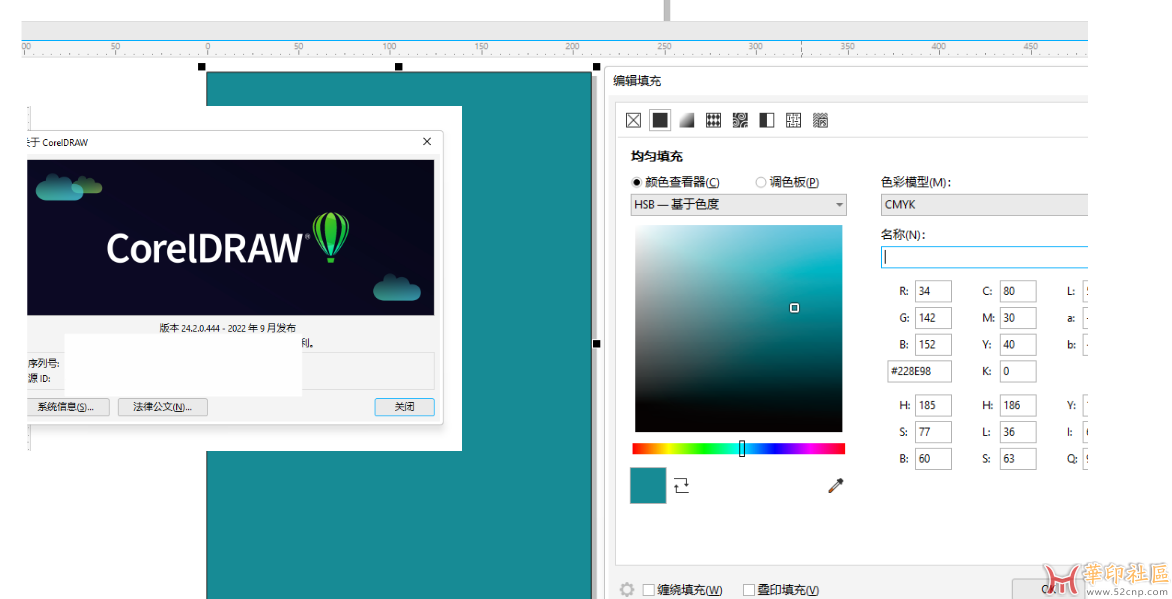The image size is (1172, 599).
Task: Click the 系统信息 button
Action: pos(65,407)
